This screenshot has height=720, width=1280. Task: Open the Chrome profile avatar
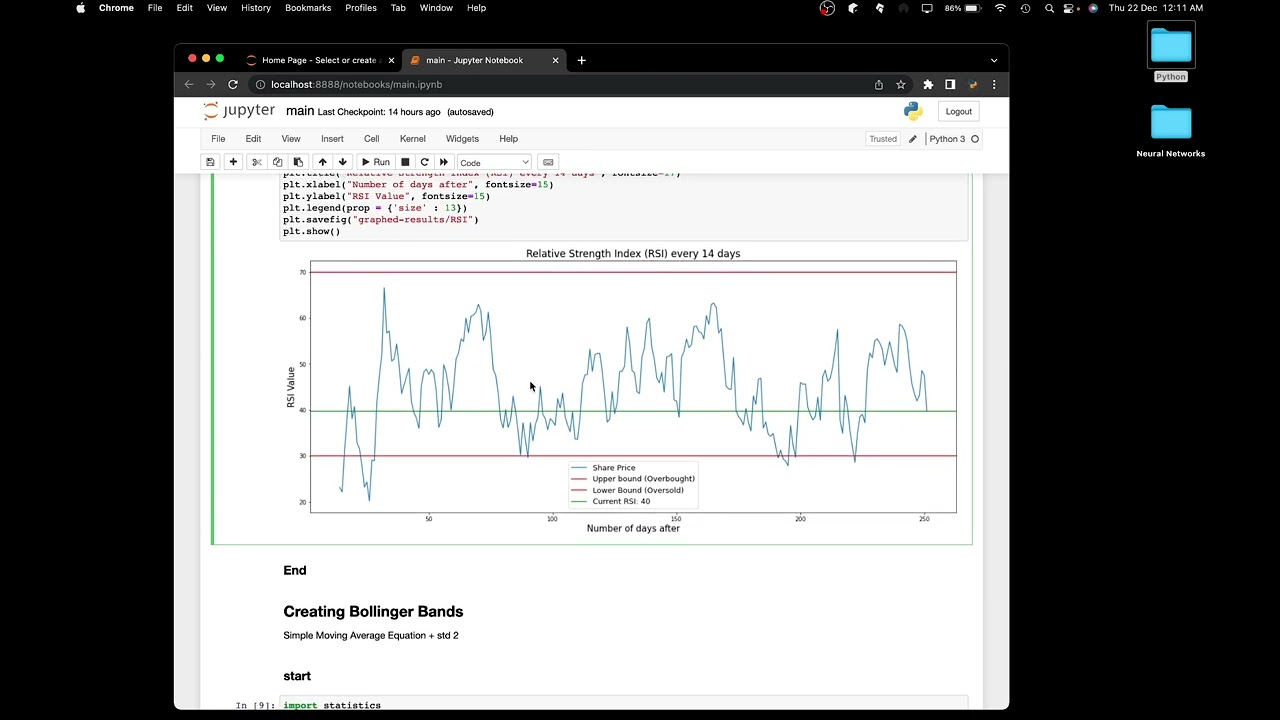972,84
